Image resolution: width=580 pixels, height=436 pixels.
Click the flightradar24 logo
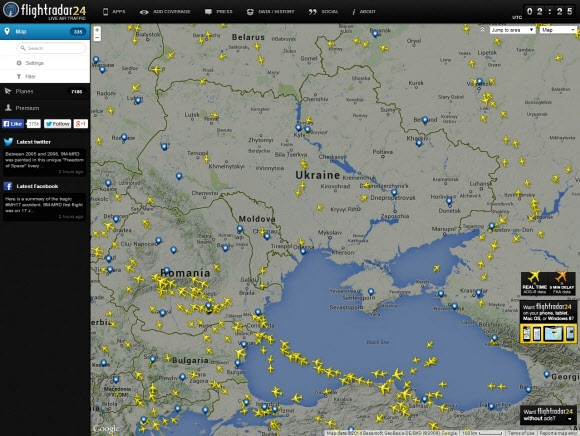tap(44, 11)
